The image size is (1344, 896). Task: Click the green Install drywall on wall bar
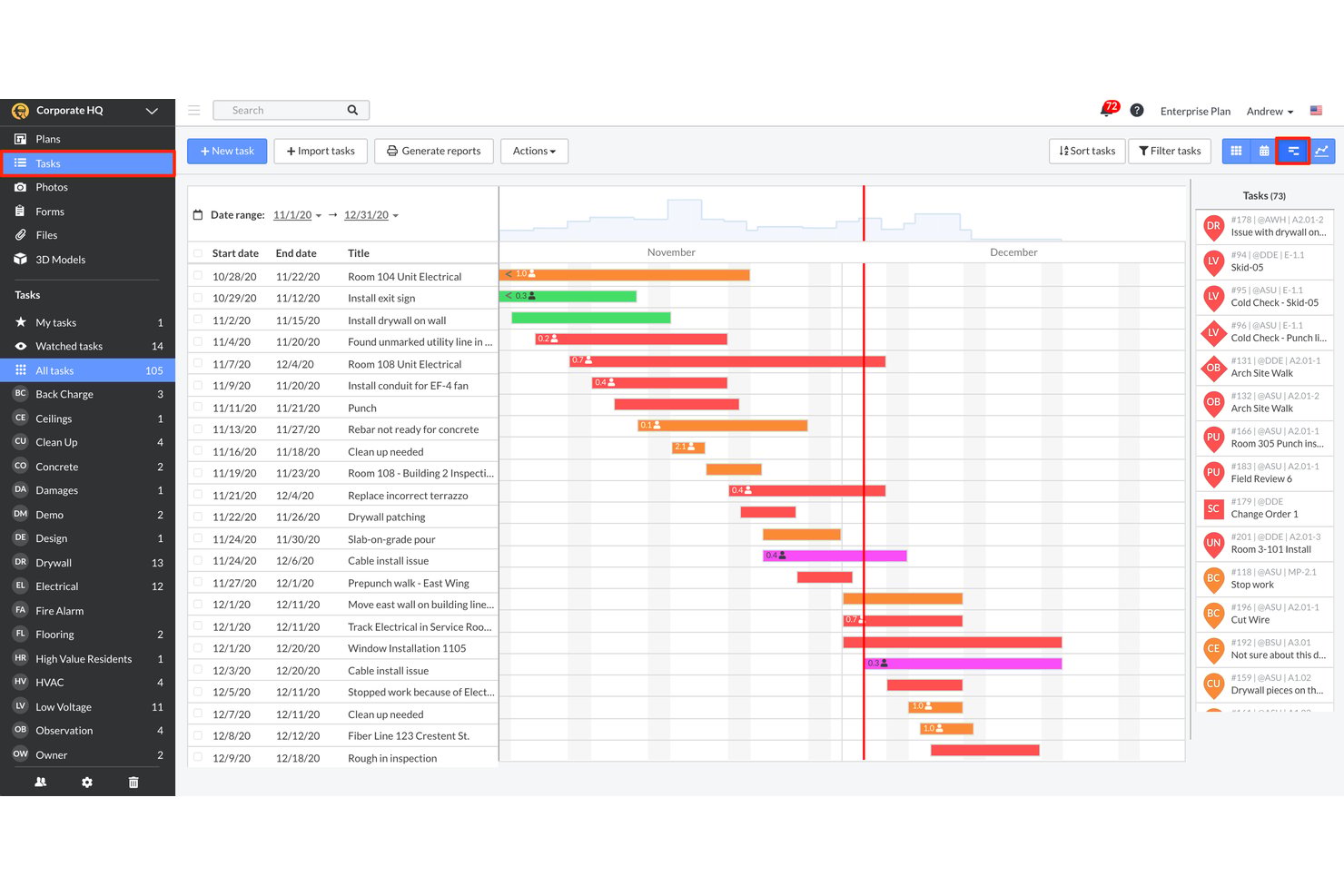[x=591, y=318]
